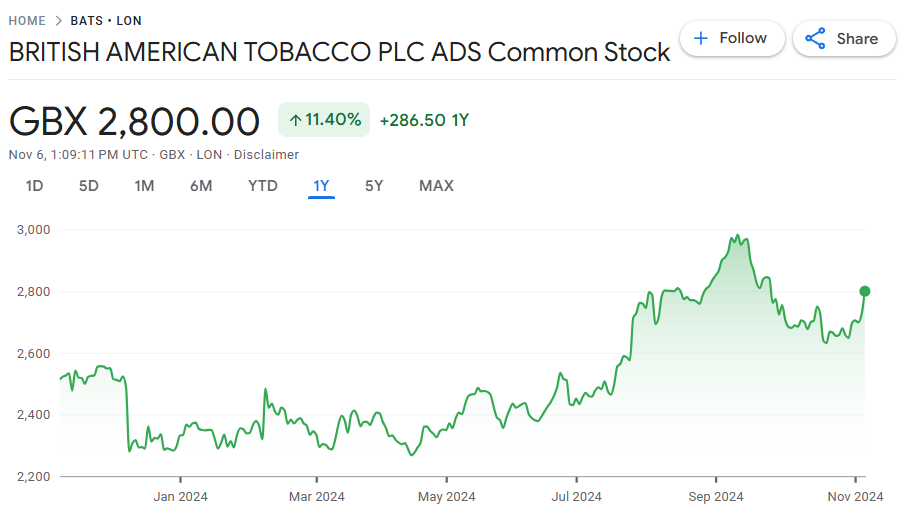910x522 pixels.
Task: Click the green end-point dot on chart
Action: [865, 291]
